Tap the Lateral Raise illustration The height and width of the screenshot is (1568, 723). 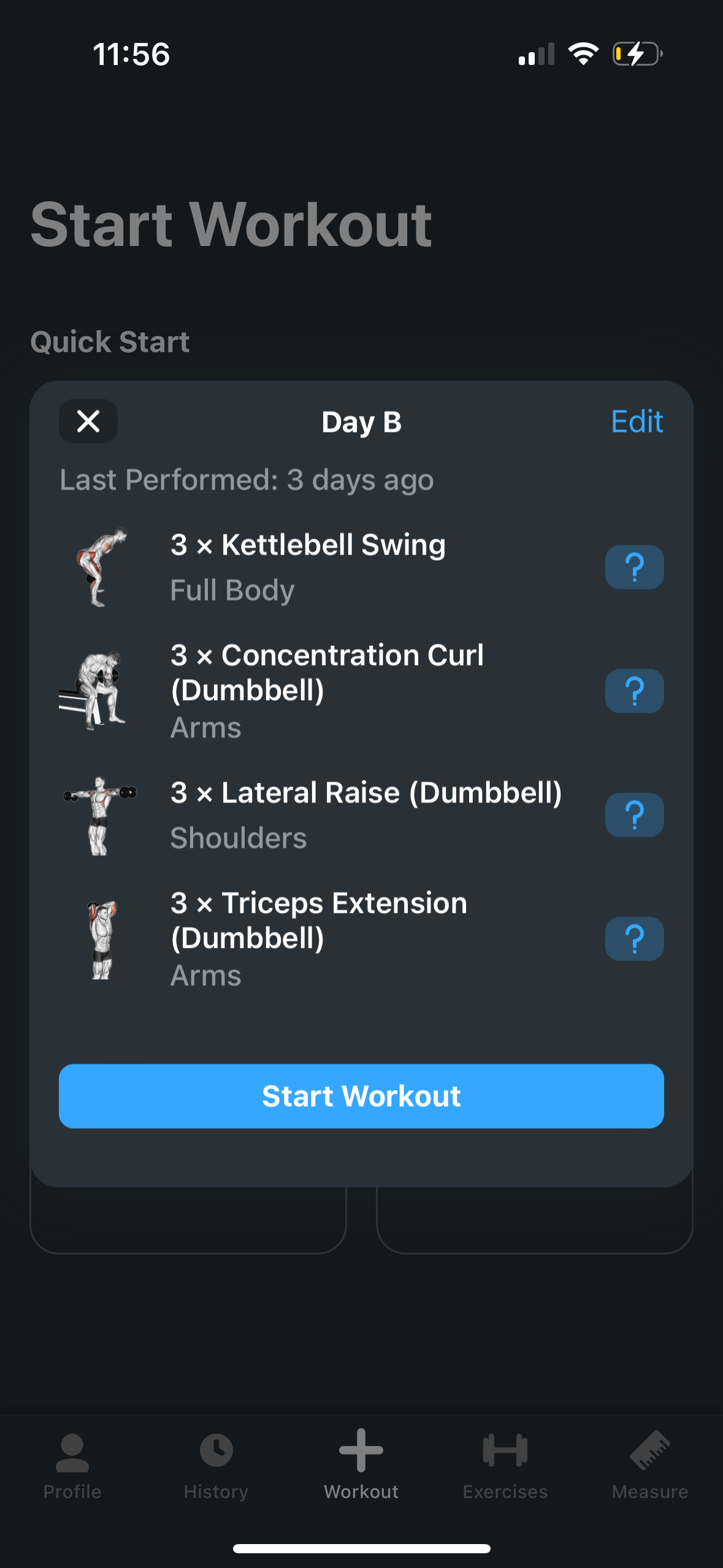[100, 815]
